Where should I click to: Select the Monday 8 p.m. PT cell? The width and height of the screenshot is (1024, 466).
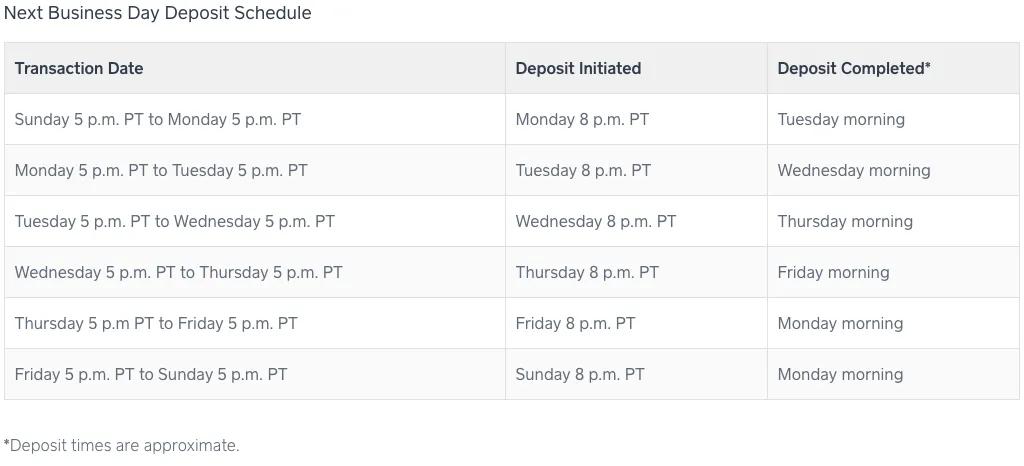636,119
